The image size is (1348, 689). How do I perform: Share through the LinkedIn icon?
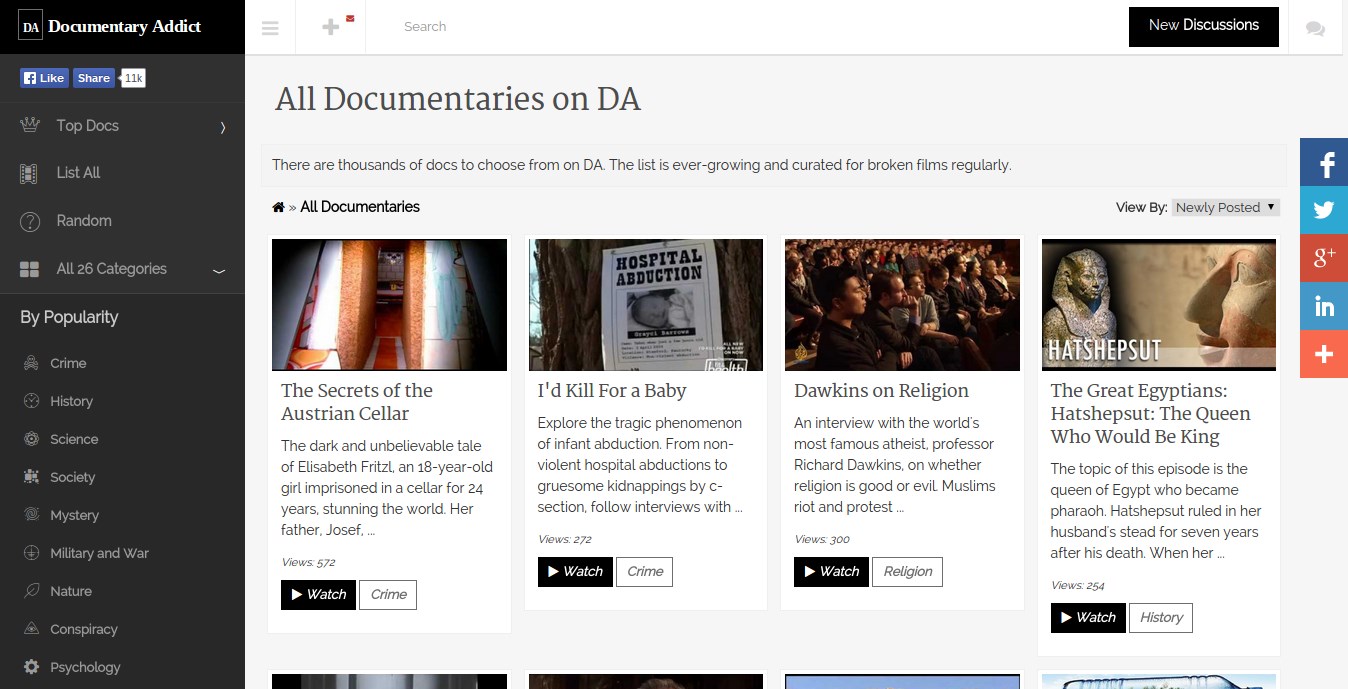point(1324,306)
